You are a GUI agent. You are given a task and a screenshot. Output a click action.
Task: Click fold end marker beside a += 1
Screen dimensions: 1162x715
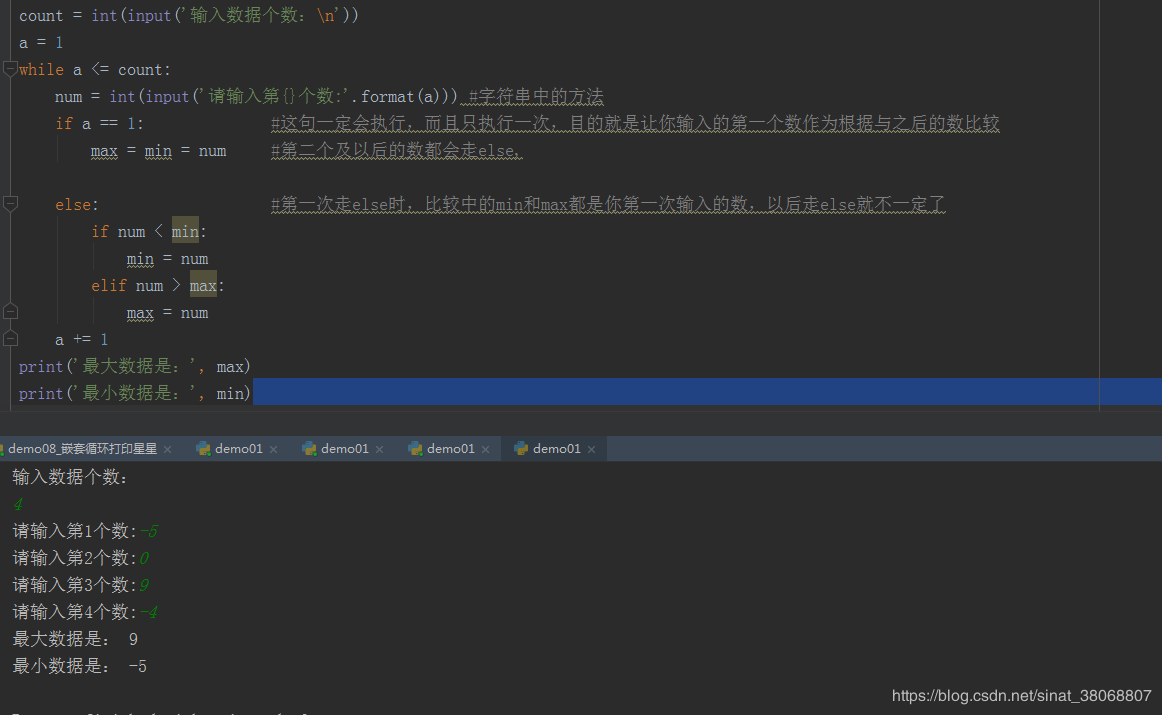(10, 339)
